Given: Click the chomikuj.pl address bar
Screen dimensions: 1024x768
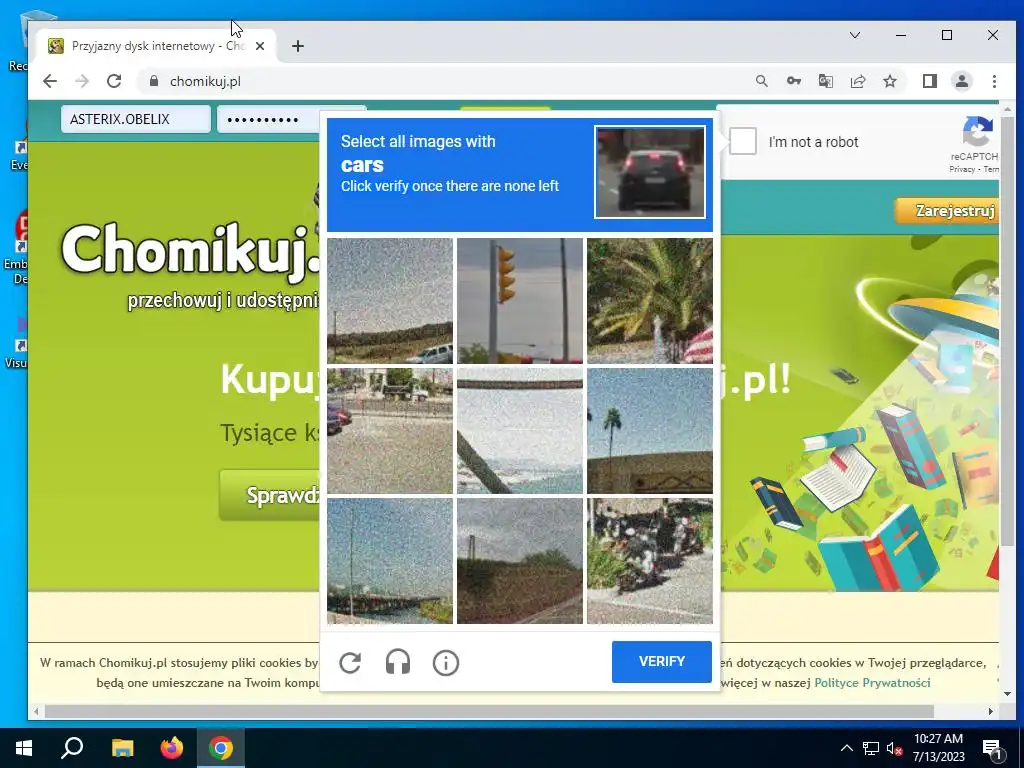Looking at the screenshot, I should [444, 81].
